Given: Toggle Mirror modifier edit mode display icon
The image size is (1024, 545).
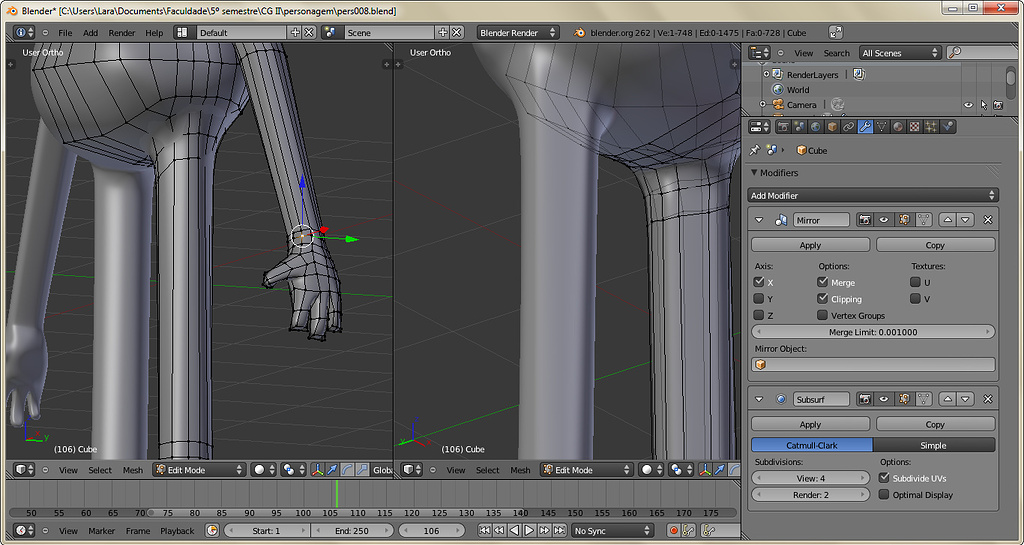Looking at the screenshot, I should pos(904,220).
